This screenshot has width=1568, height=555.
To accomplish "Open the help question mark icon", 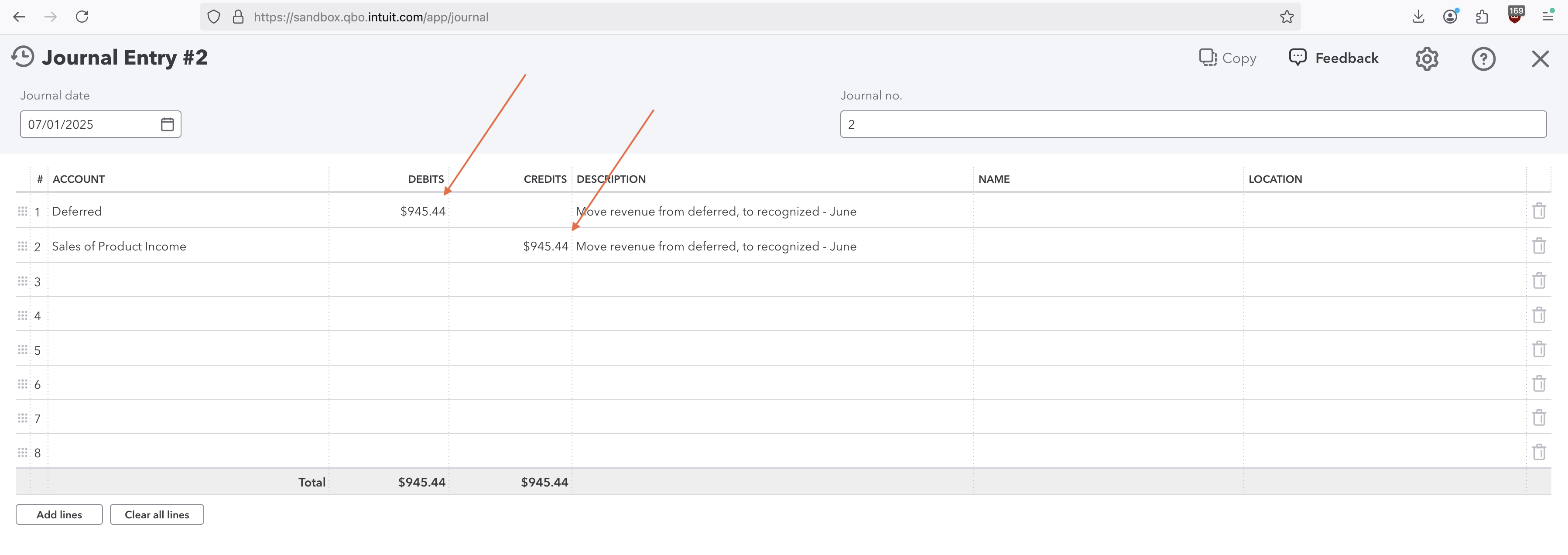I will click(1483, 59).
